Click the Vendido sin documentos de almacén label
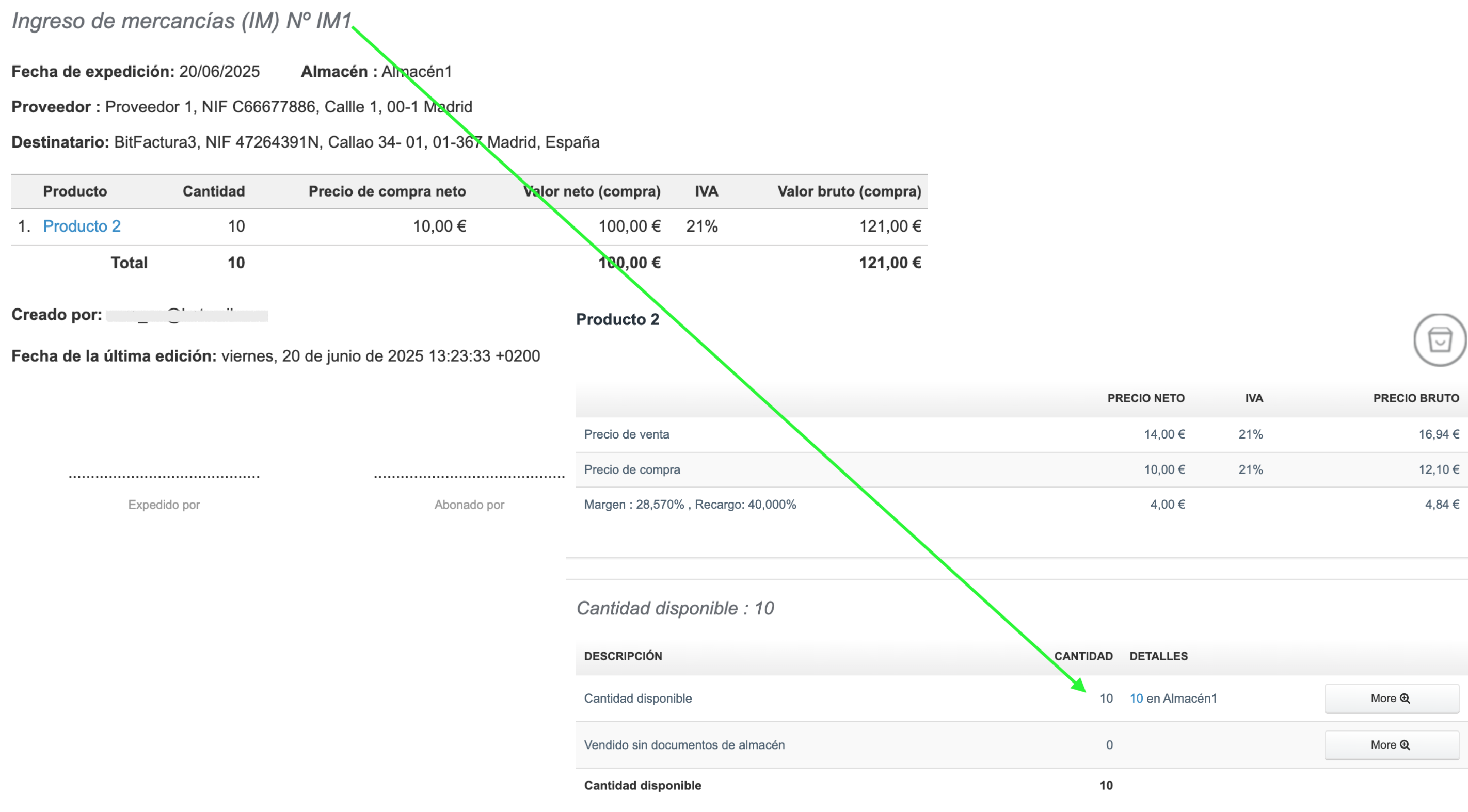The height and width of the screenshot is (812, 1468). pos(684,745)
